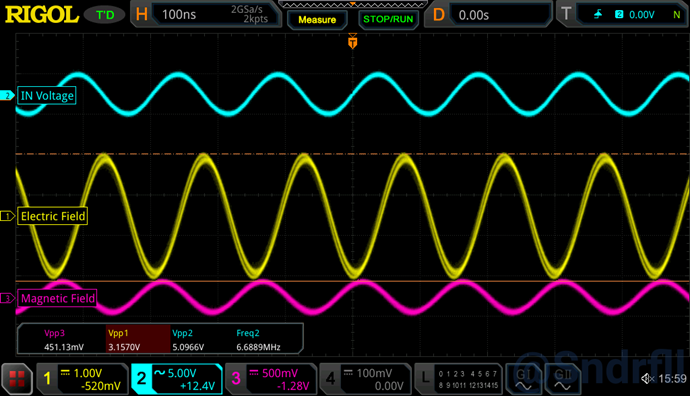Screen dimensions: 690x396
Task: Open the red grid function menu icon
Action: pyautogui.click(x=17, y=379)
